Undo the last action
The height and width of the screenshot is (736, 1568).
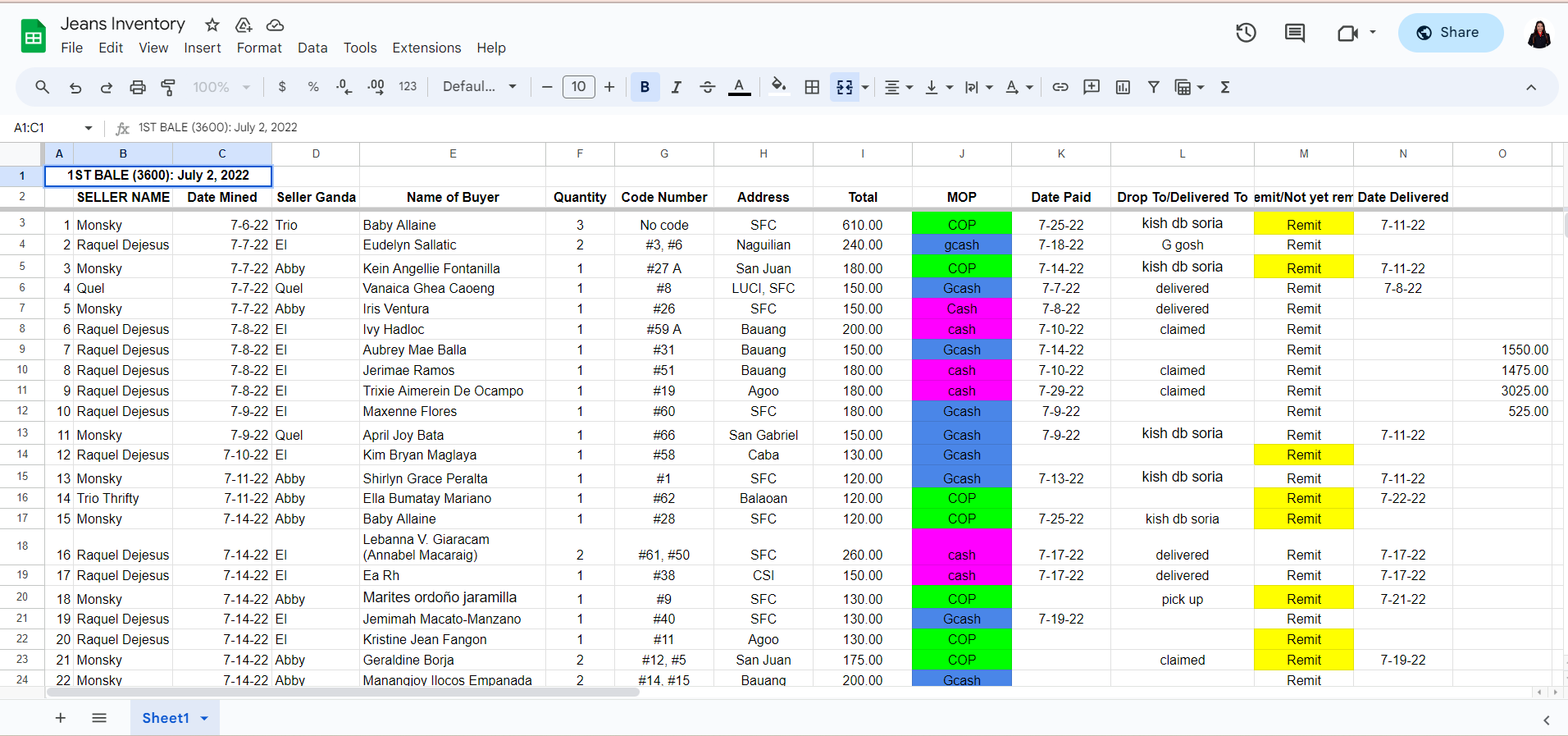[75, 87]
